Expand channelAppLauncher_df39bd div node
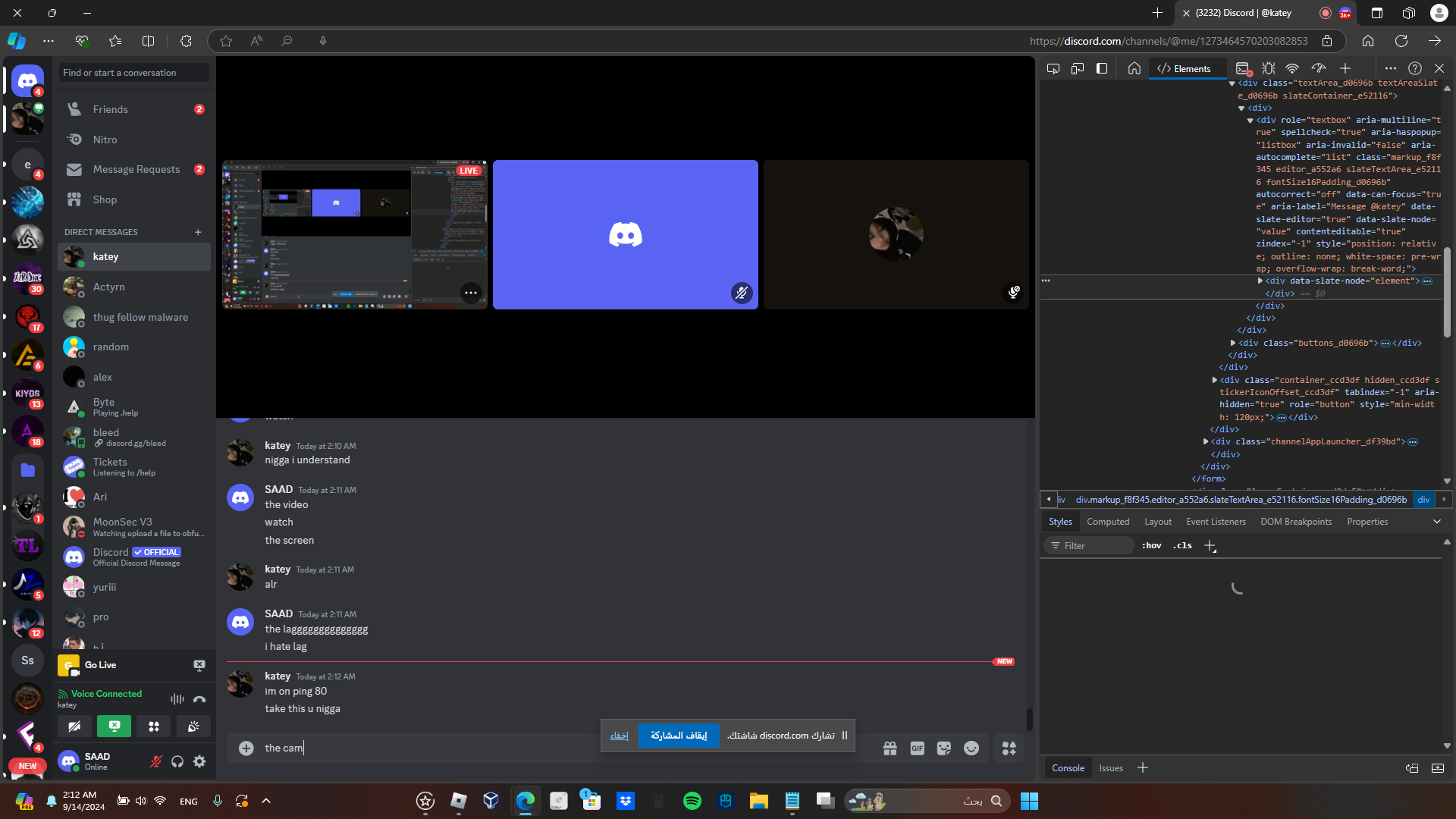This screenshot has height=819, width=1456. (1206, 441)
